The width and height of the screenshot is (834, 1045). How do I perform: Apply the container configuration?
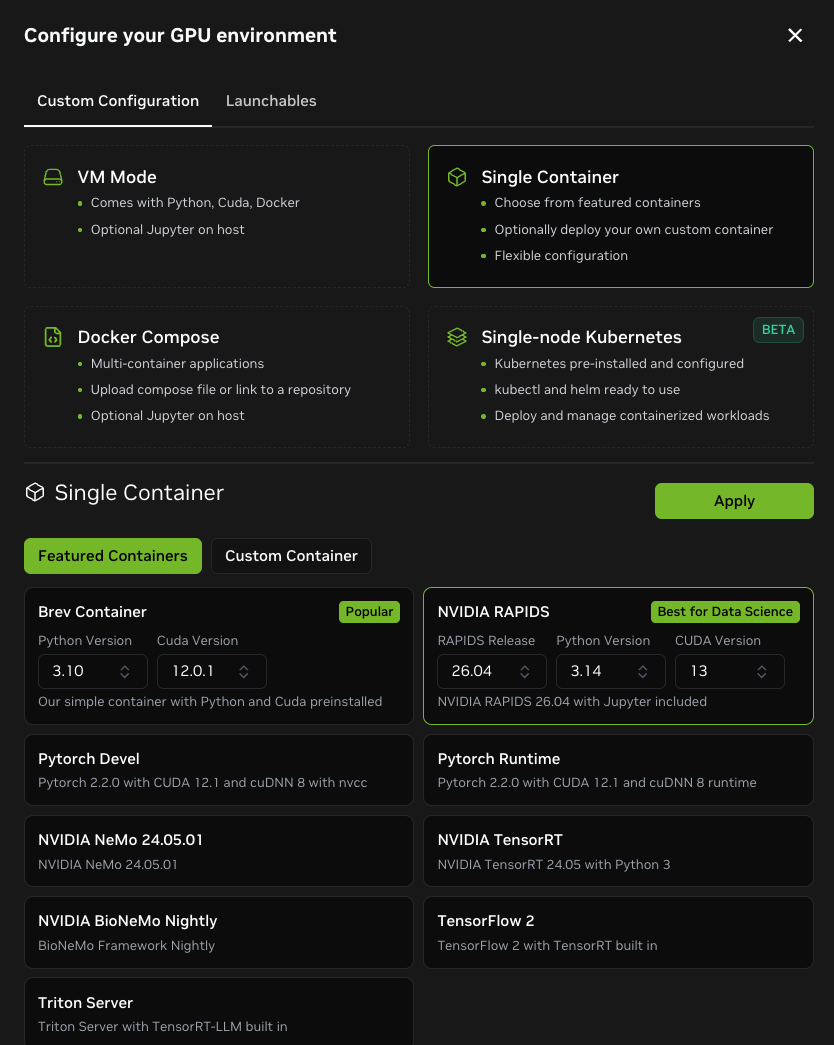pyautogui.click(x=734, y=501)
